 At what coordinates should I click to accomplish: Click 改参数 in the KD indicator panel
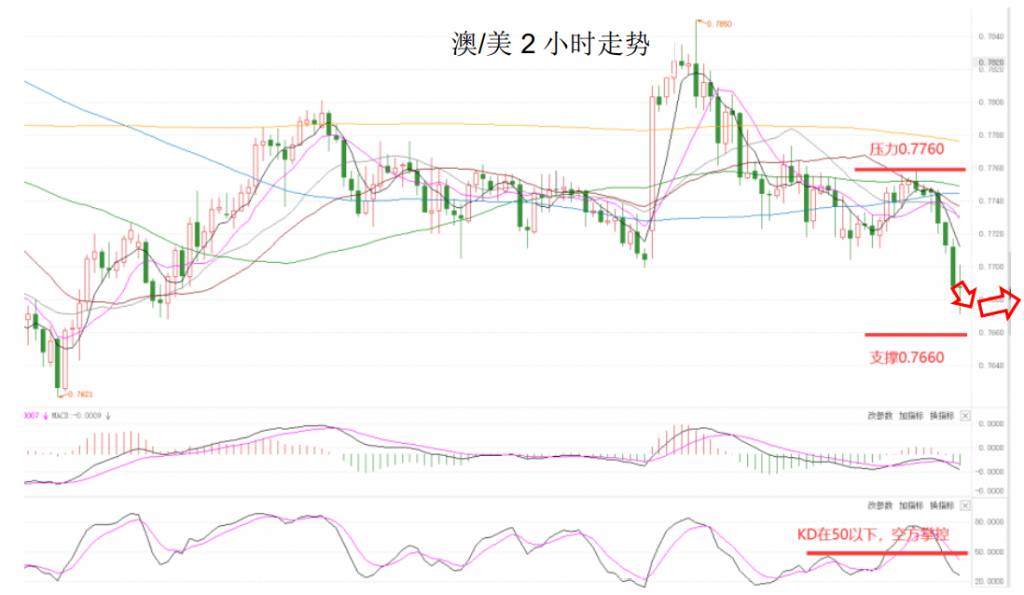[880, 506]
